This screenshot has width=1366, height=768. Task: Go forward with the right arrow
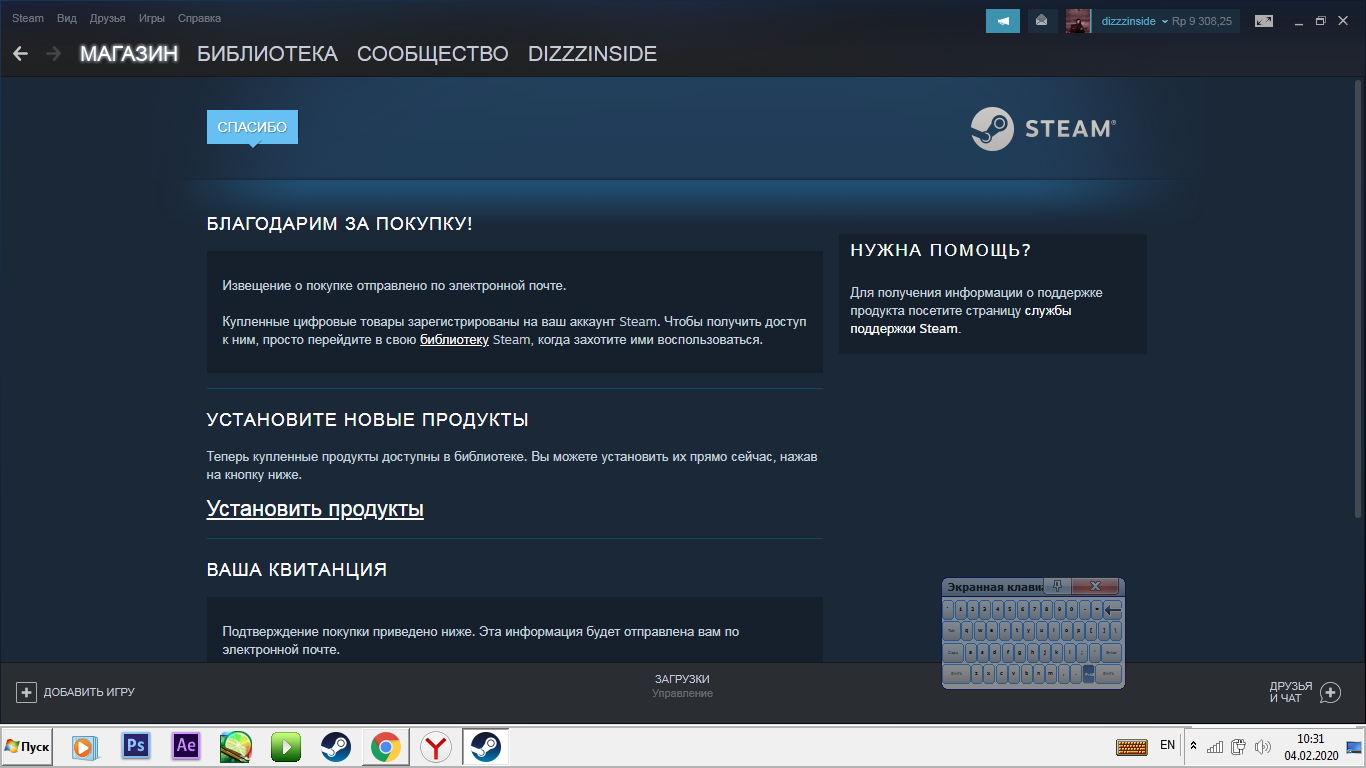53,54
